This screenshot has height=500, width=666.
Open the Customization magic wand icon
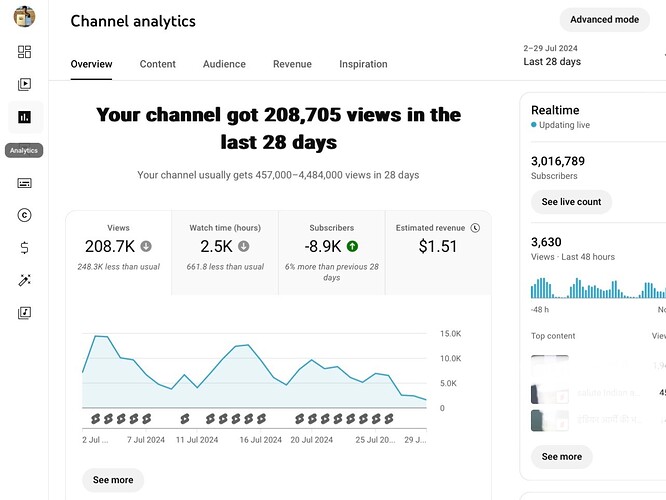tap(24, 280)
